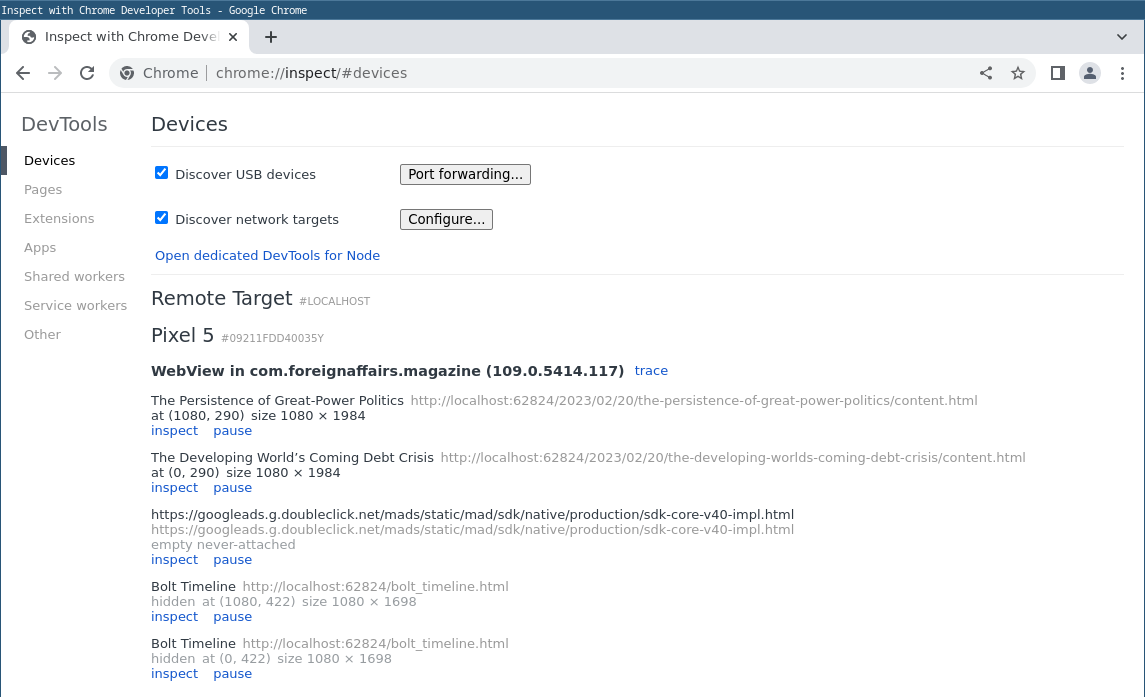The image size is (1145, 697).
Task: Toggle the forward navigation arrow
Action: point(55,72)
